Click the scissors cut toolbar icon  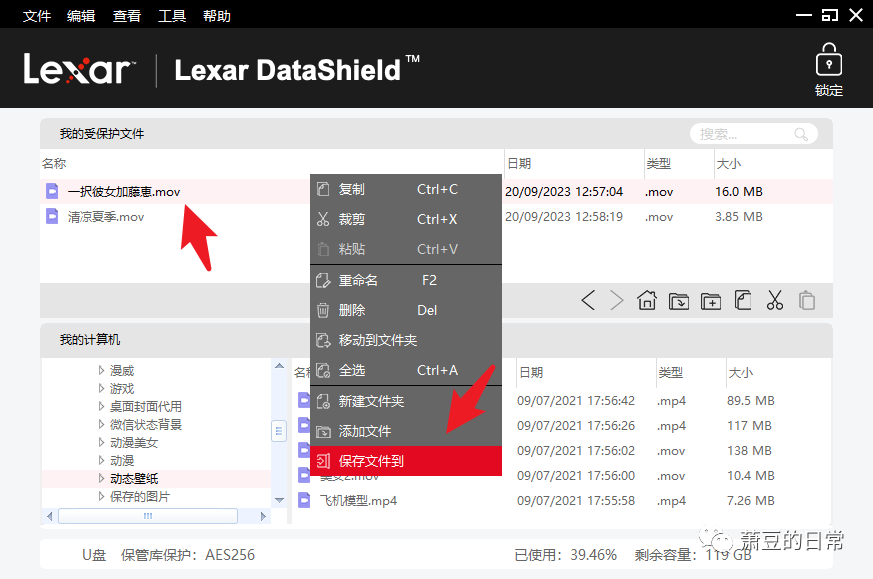pos(774,300)
